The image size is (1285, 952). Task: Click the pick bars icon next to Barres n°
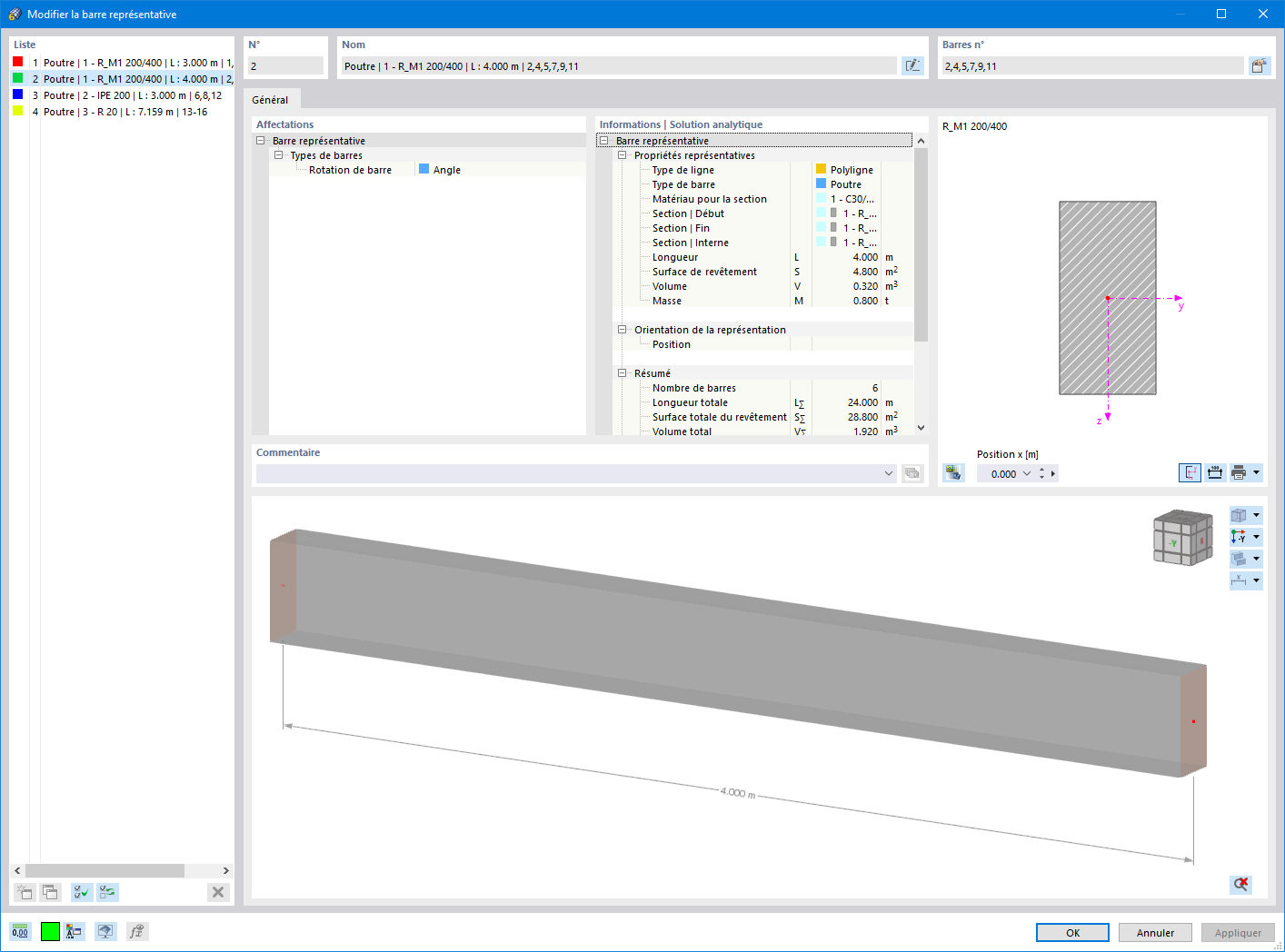[1259, 65]
